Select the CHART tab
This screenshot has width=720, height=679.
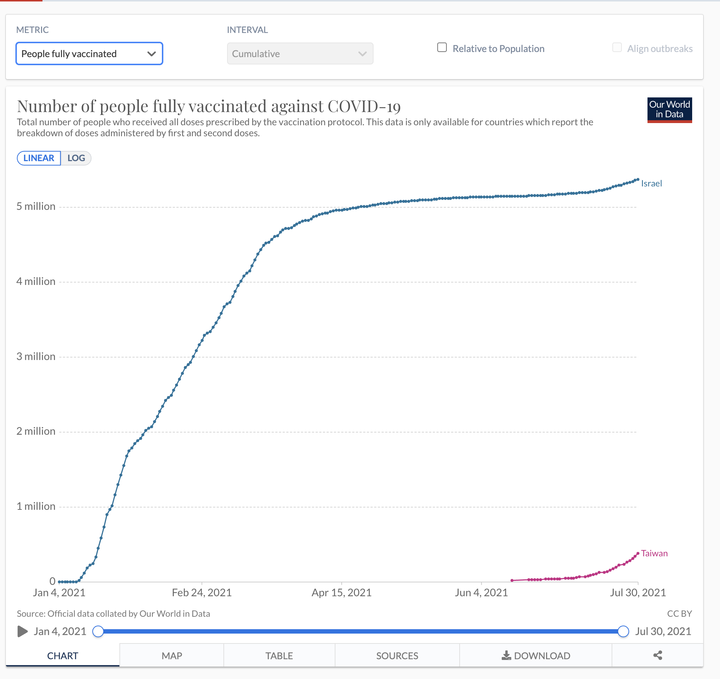[x=62, y=655]
